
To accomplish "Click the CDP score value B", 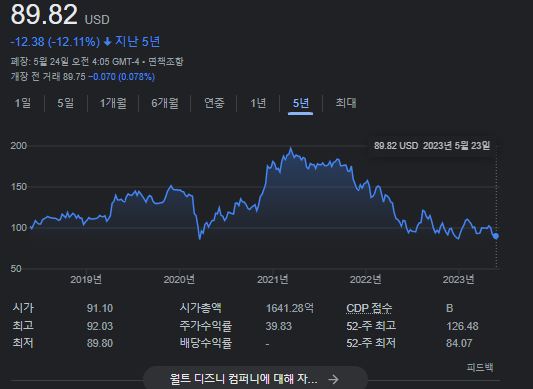I will pyautogui.click(x=449, y=308).
